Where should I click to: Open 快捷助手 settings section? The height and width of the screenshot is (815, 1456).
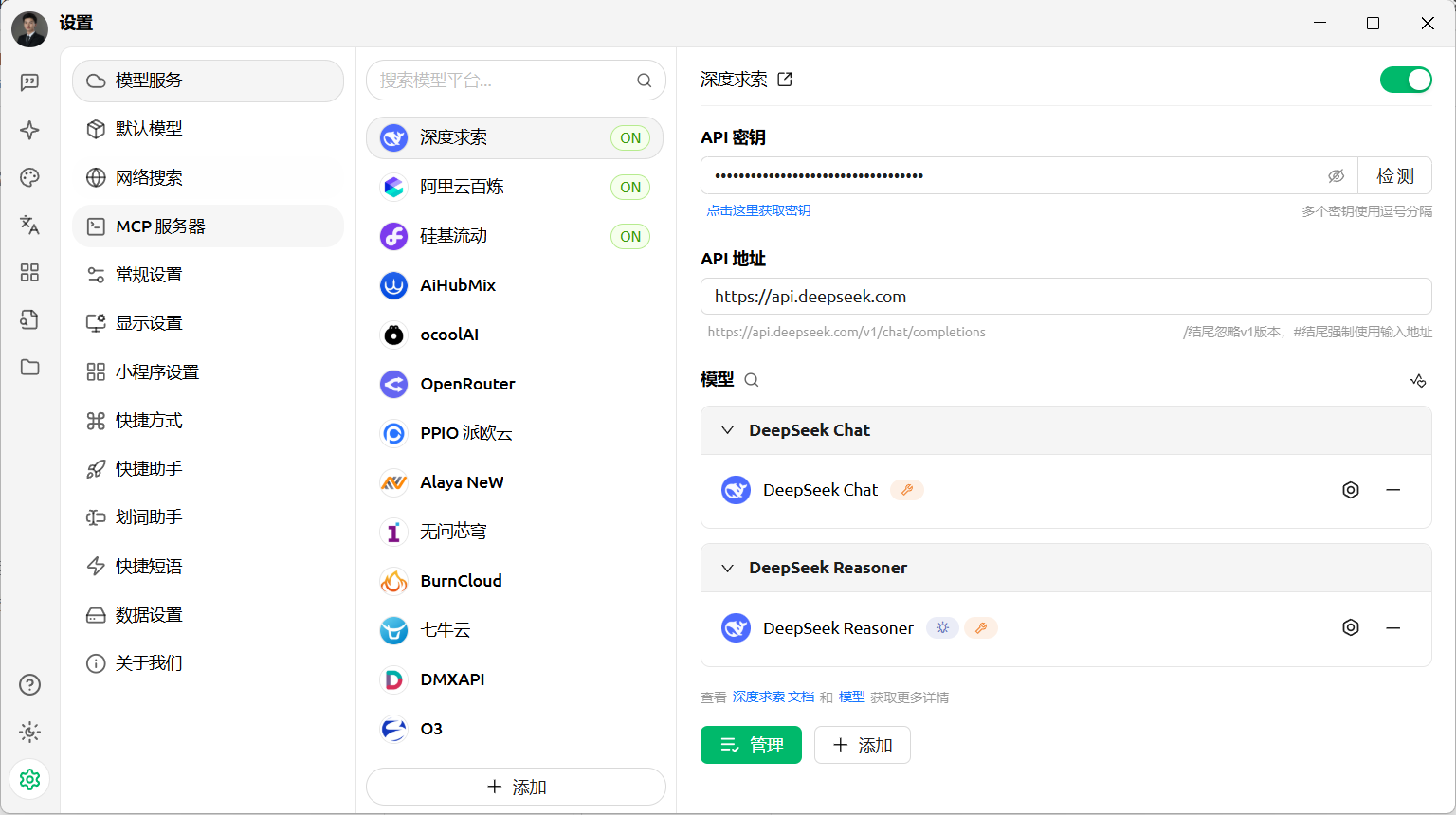[x=208, y=469]
